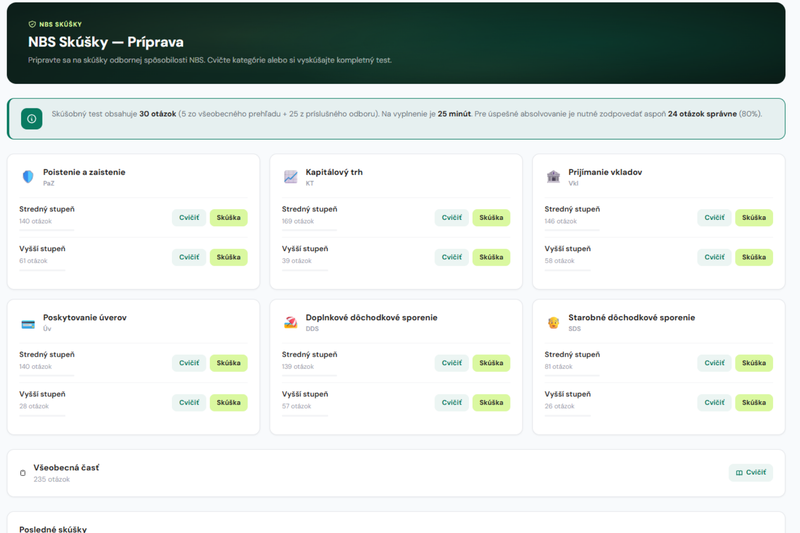This screenshot has height=533, width=800.
Task: Click the Starobné dôchodkové sporenie card title
Action: pos(632,317)
